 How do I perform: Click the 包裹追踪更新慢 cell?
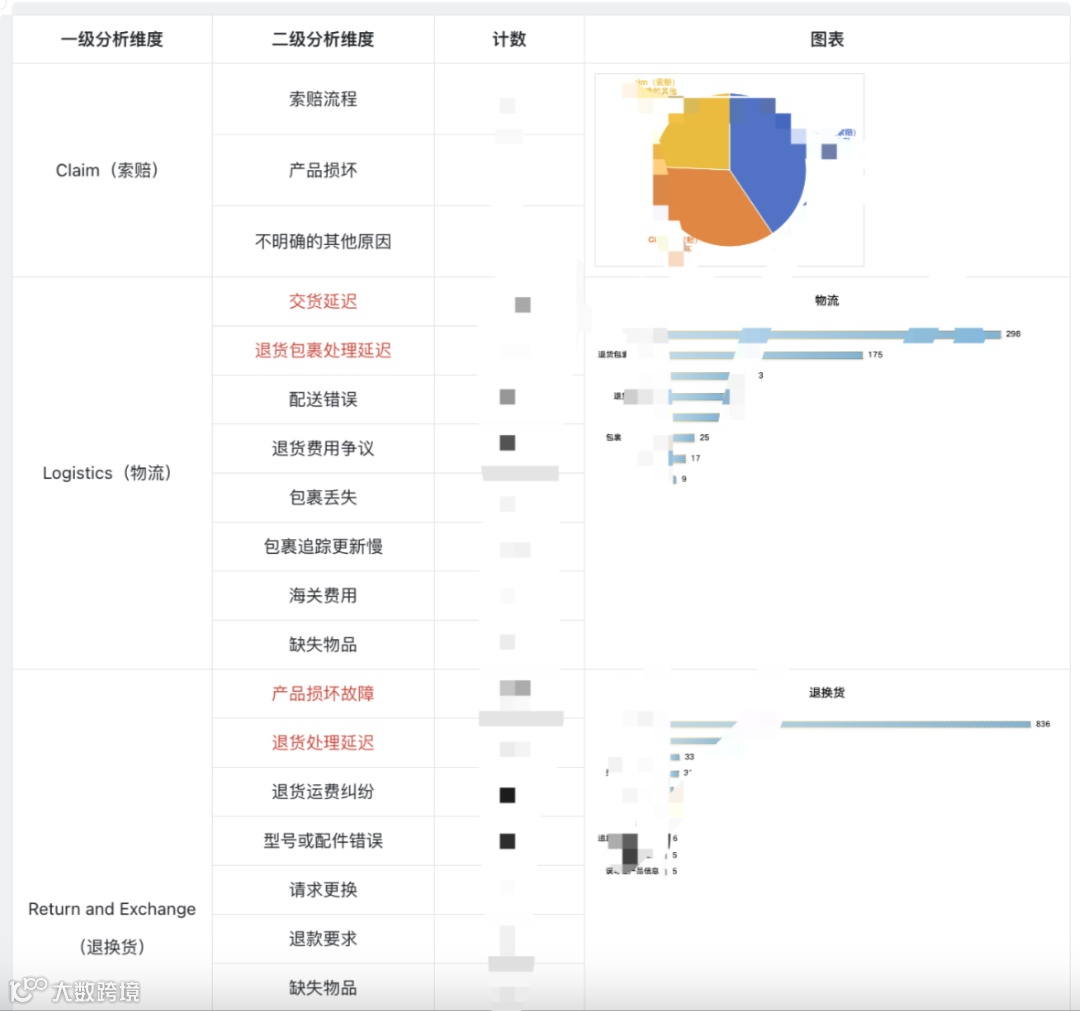[x=323, y=546]
